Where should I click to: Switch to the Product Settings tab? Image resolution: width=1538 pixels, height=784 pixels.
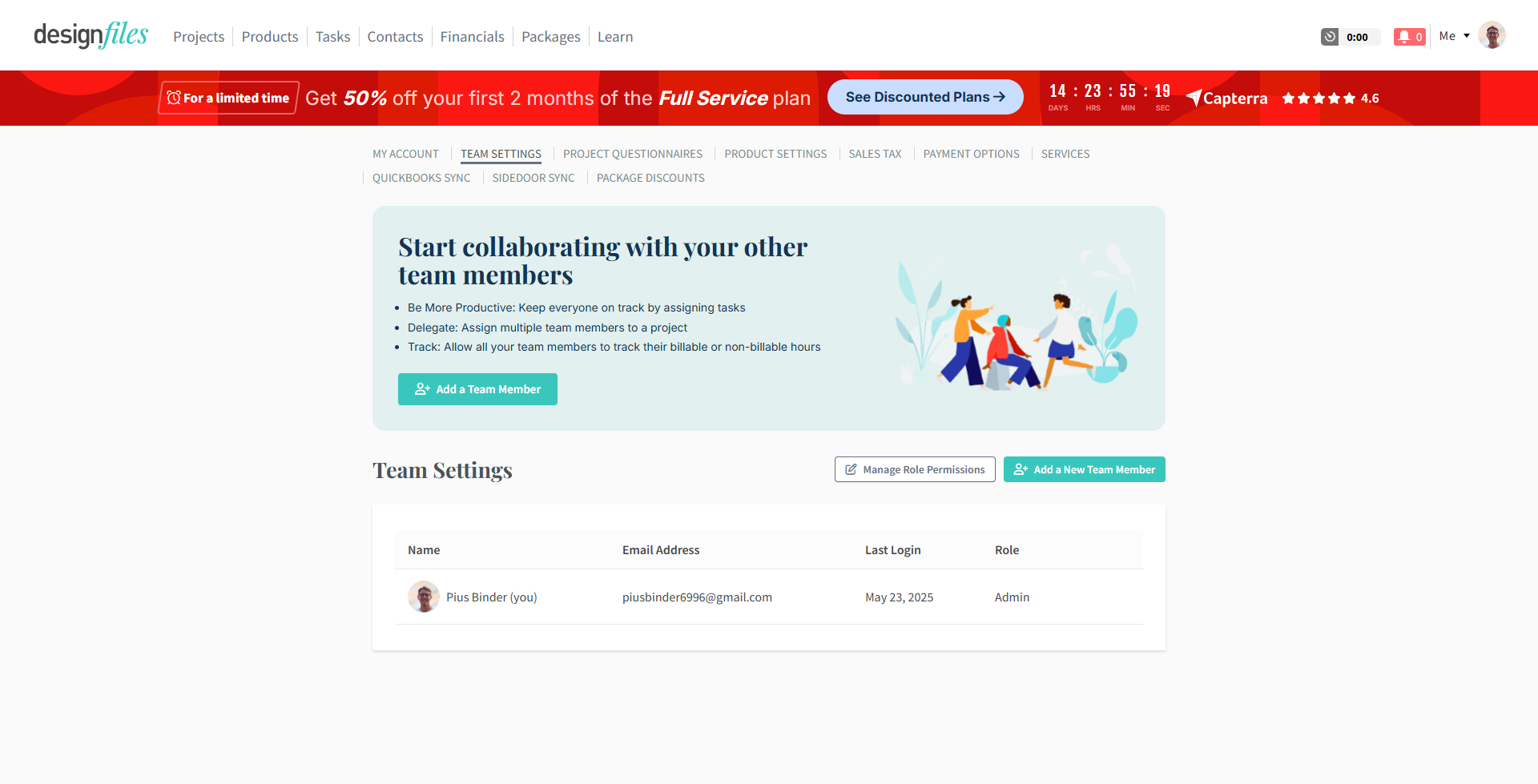tap(775, 154)
